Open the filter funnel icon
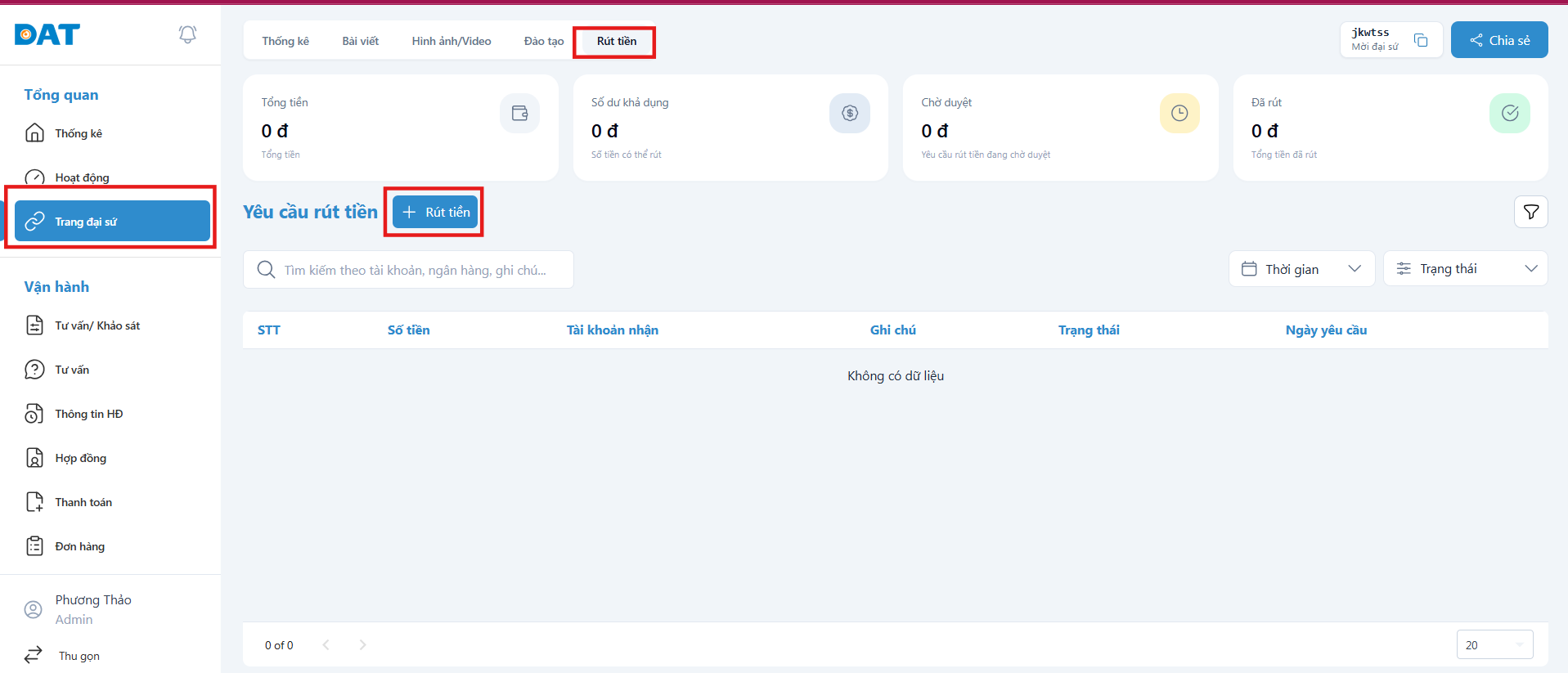This screenshot has height=673, width=1568. pyautogui.click(x=1531, y=212)
